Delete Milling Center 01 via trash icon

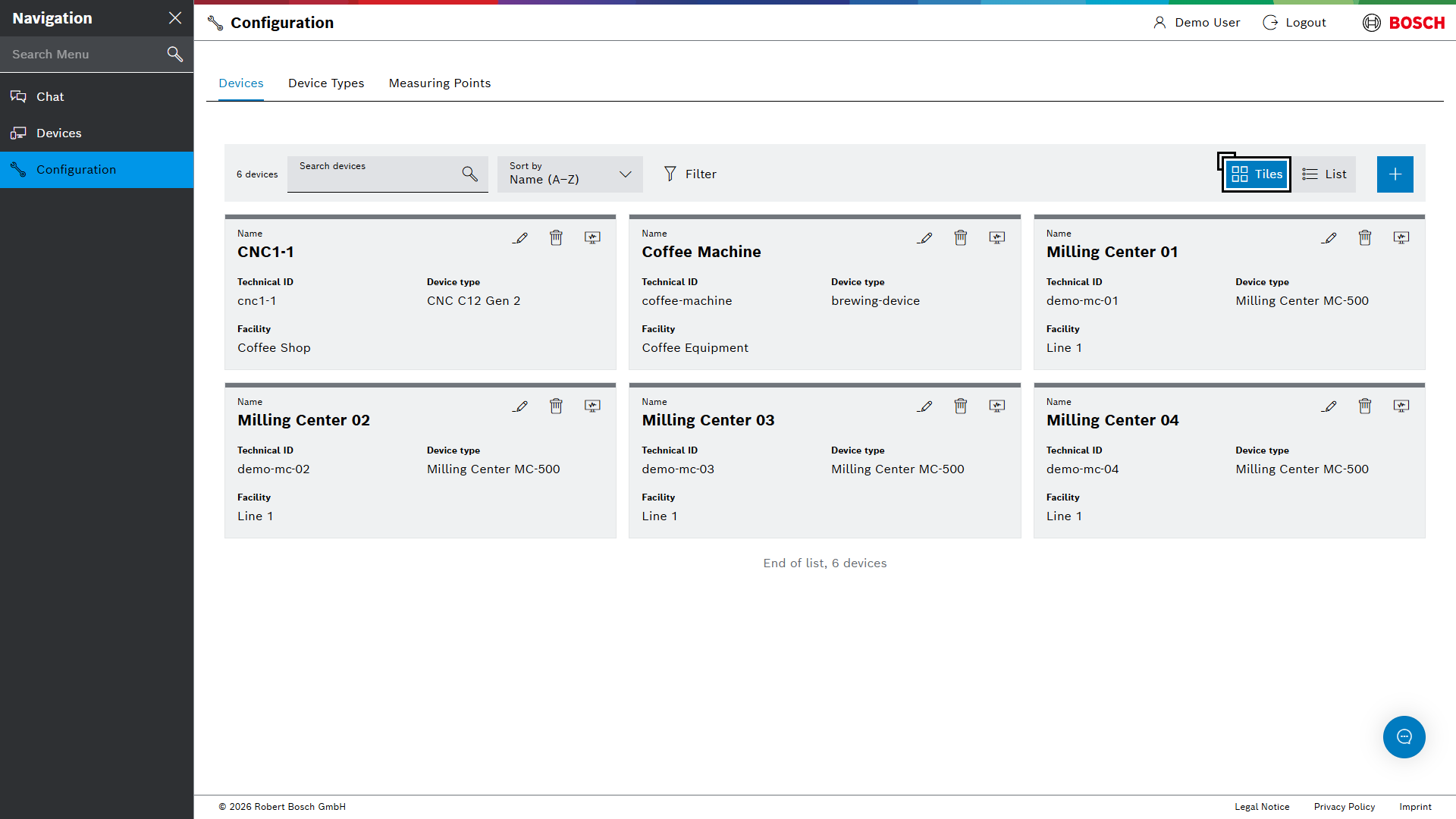point(1365,238)
